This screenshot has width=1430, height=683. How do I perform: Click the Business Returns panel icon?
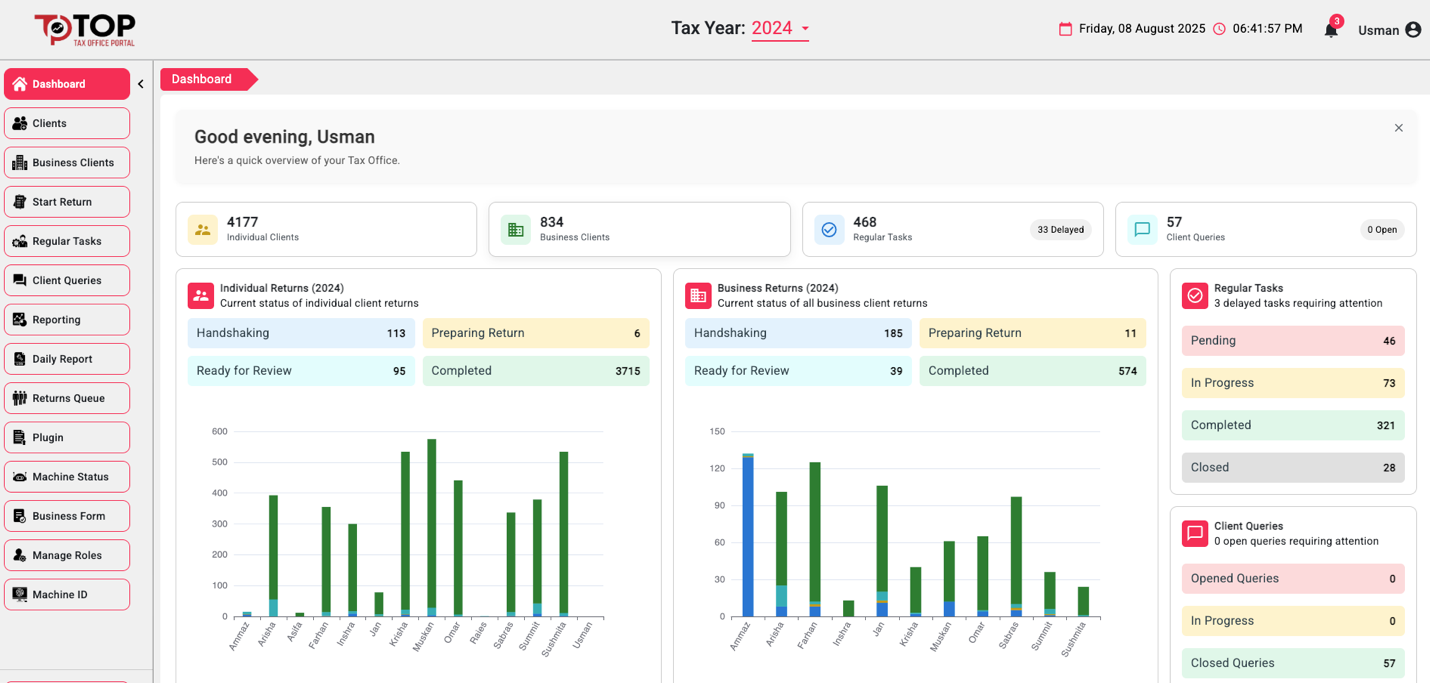pos(698,295)
